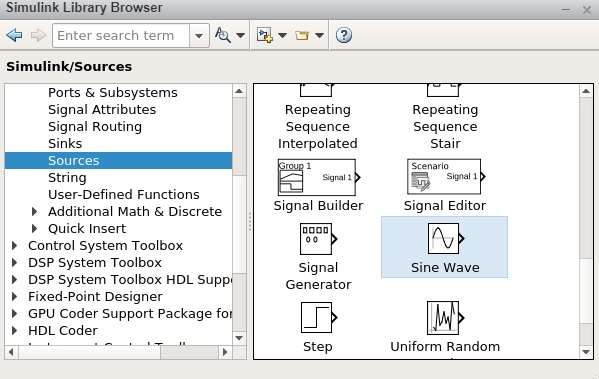Click tree horizontal scroll right arrow

225,352
